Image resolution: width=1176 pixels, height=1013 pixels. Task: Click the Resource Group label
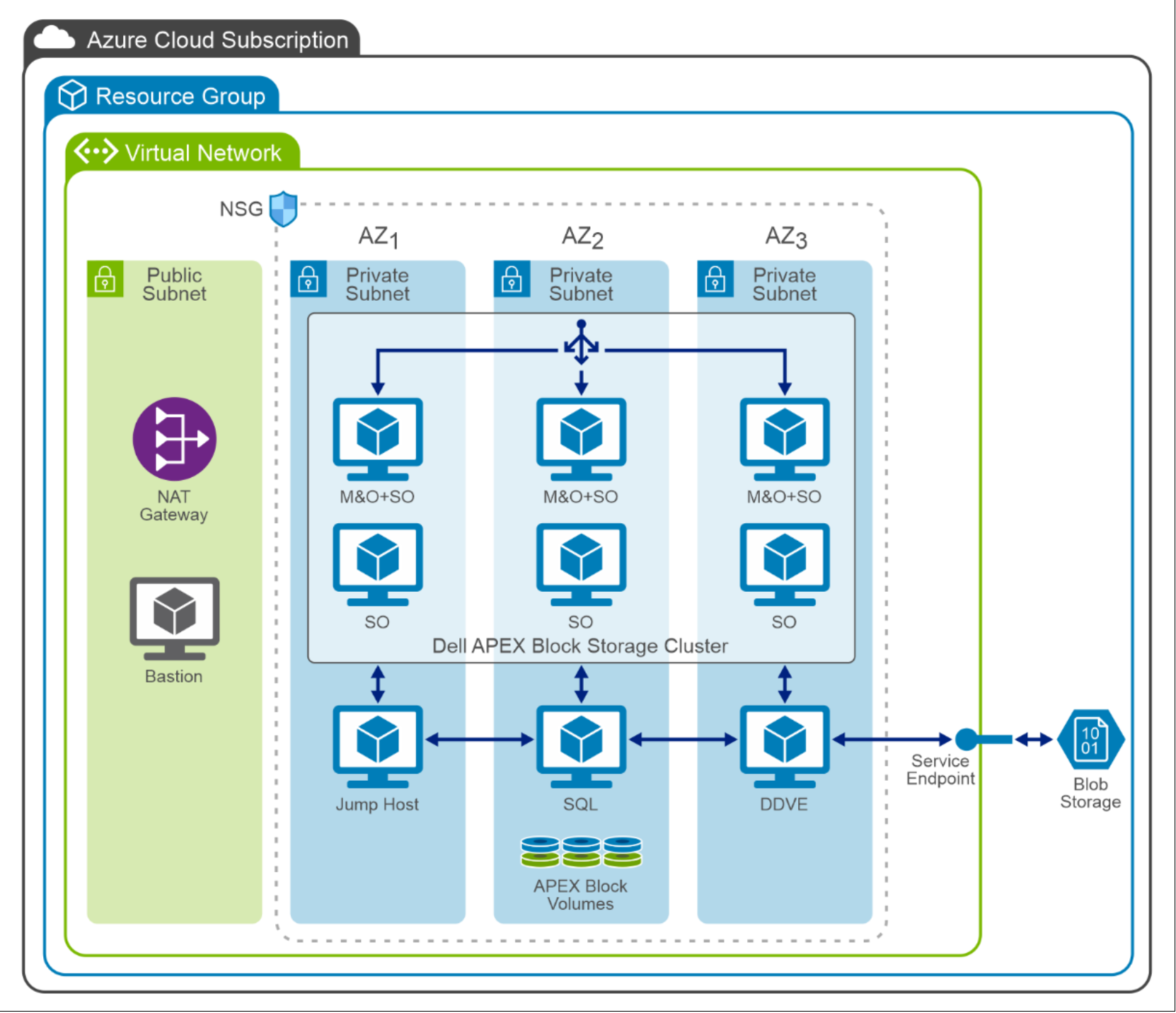(180, 96)
